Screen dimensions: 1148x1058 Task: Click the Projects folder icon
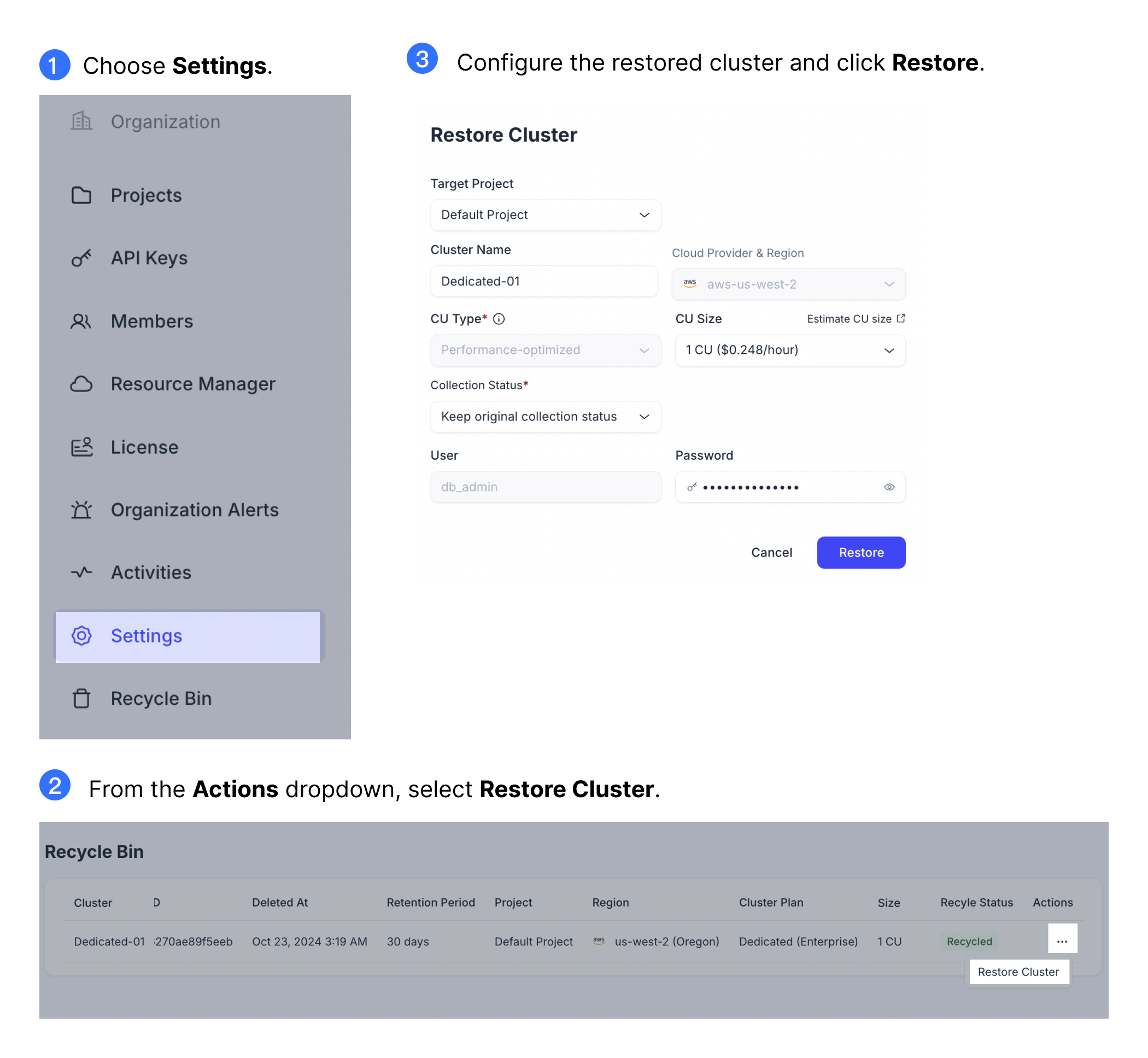point(81,196)
